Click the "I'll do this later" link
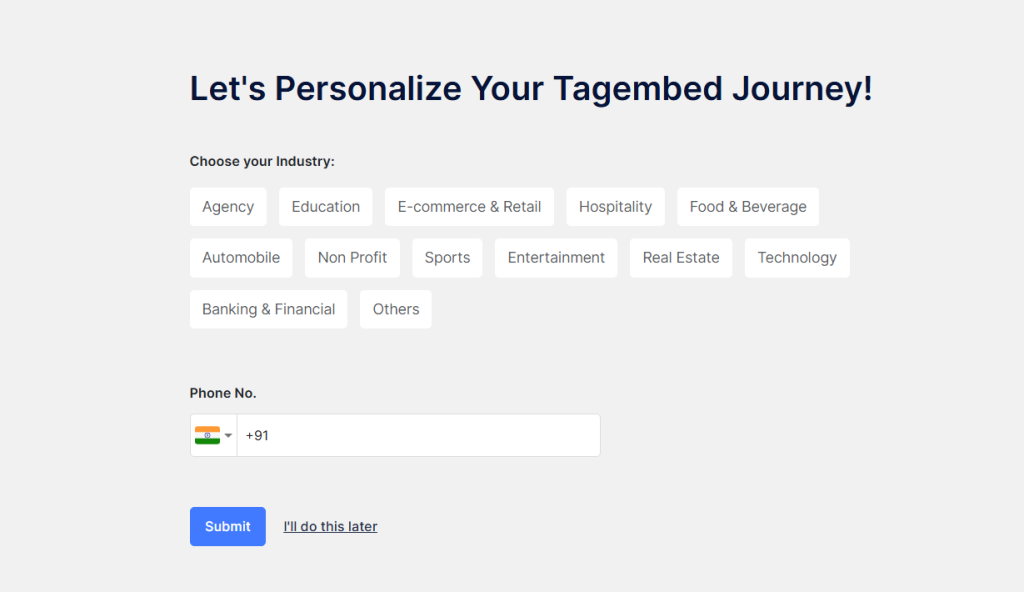This screenshot has width=1024, height=592. tap(330, 527)
